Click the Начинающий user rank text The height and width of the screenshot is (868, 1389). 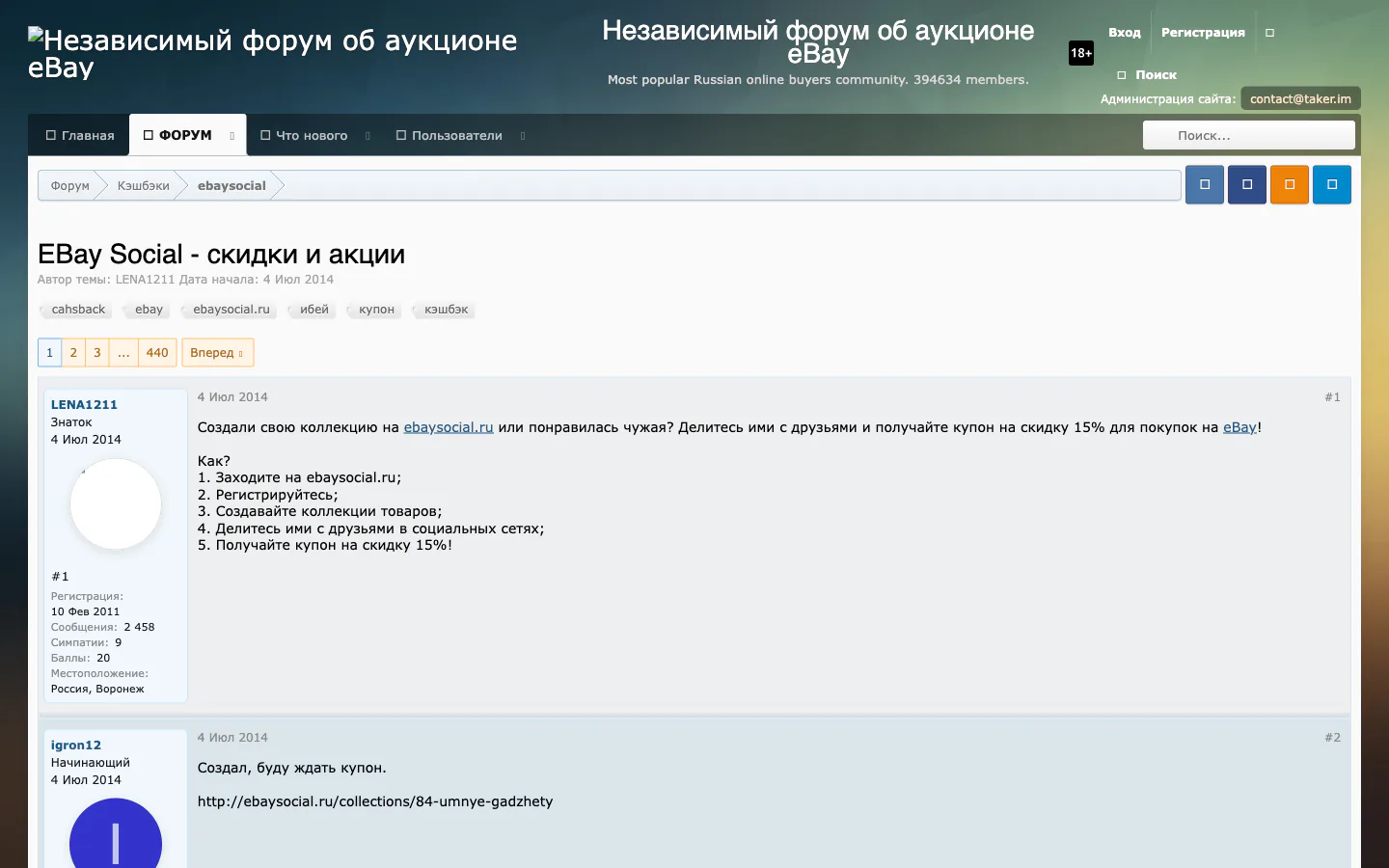tap(90, 763)
